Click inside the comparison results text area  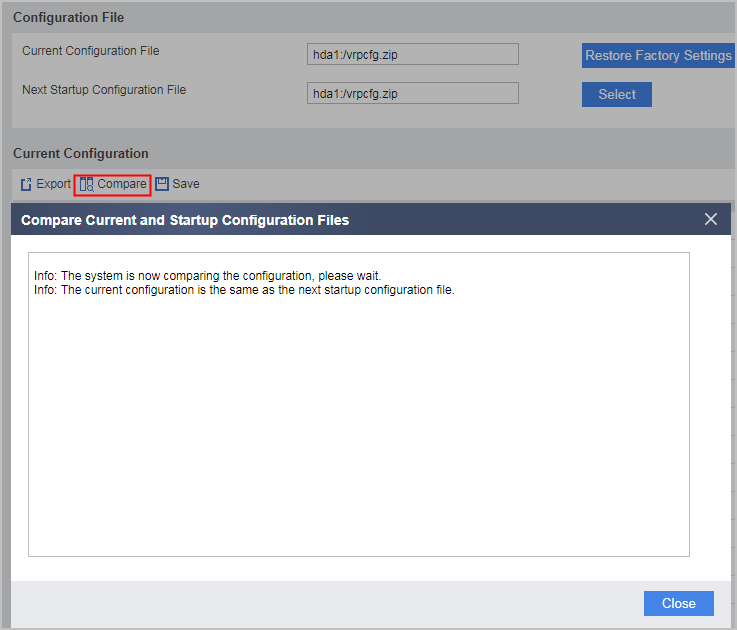pos(359,404)
